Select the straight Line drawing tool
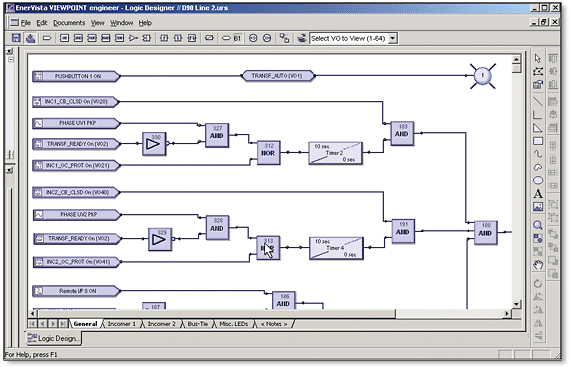This screenshot has width=570, height=367. (538, 101)
